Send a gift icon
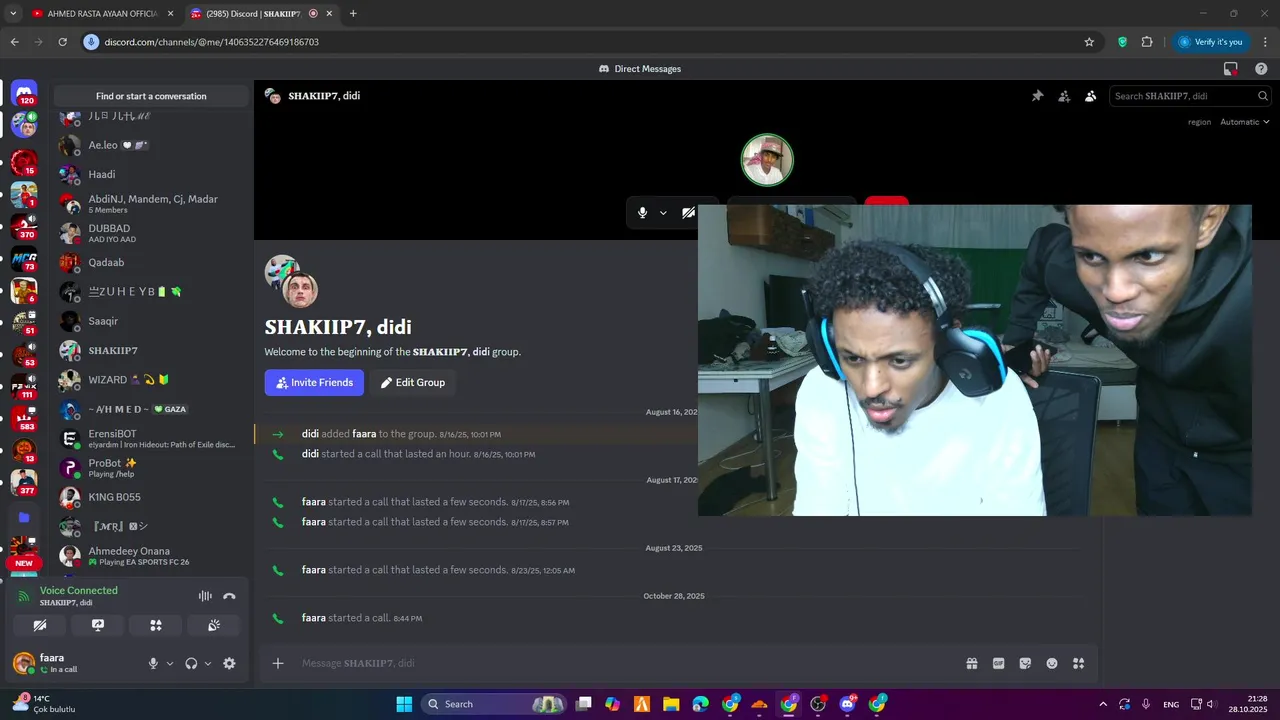The image size is (1280, 720). coord(971,663)
